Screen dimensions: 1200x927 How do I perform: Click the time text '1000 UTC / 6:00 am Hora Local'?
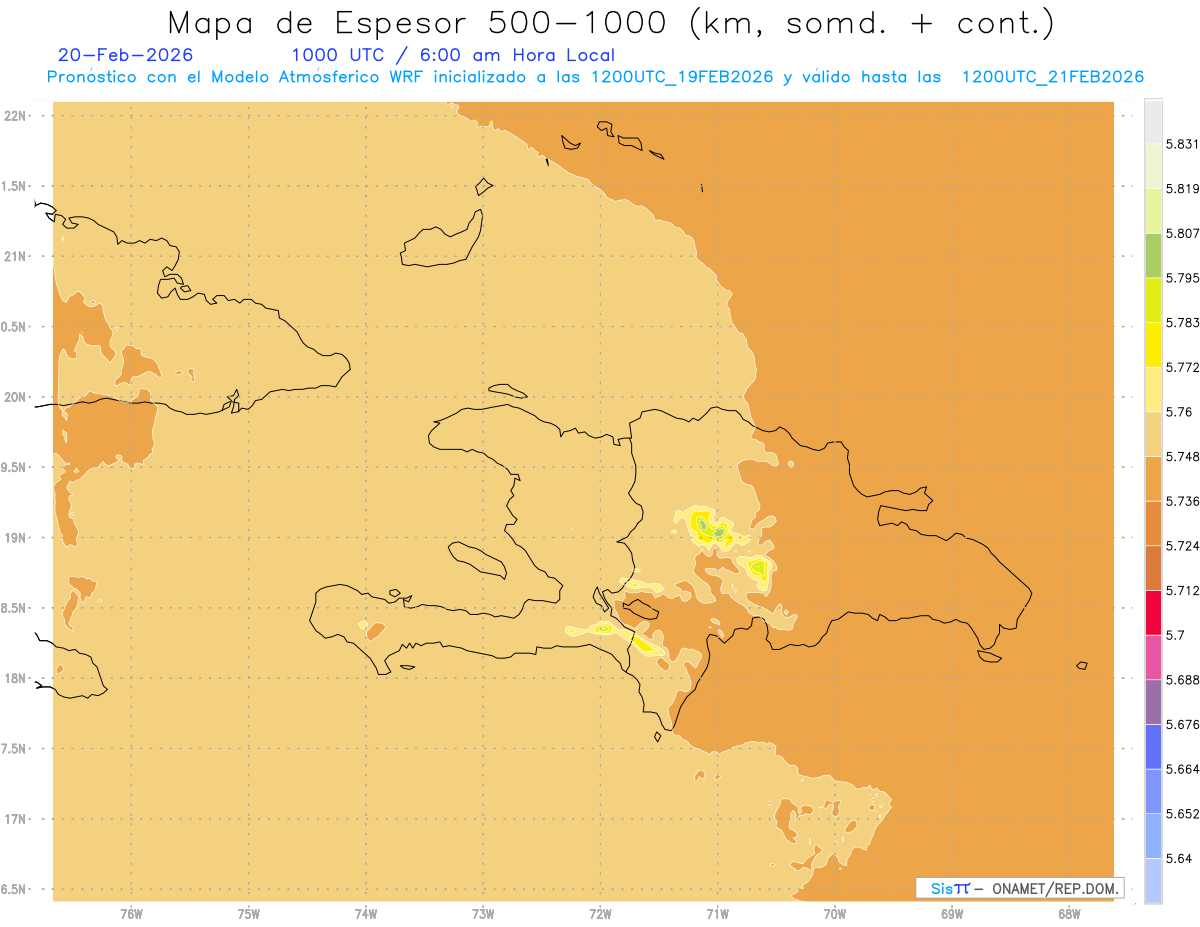click(x=453, y=55)
